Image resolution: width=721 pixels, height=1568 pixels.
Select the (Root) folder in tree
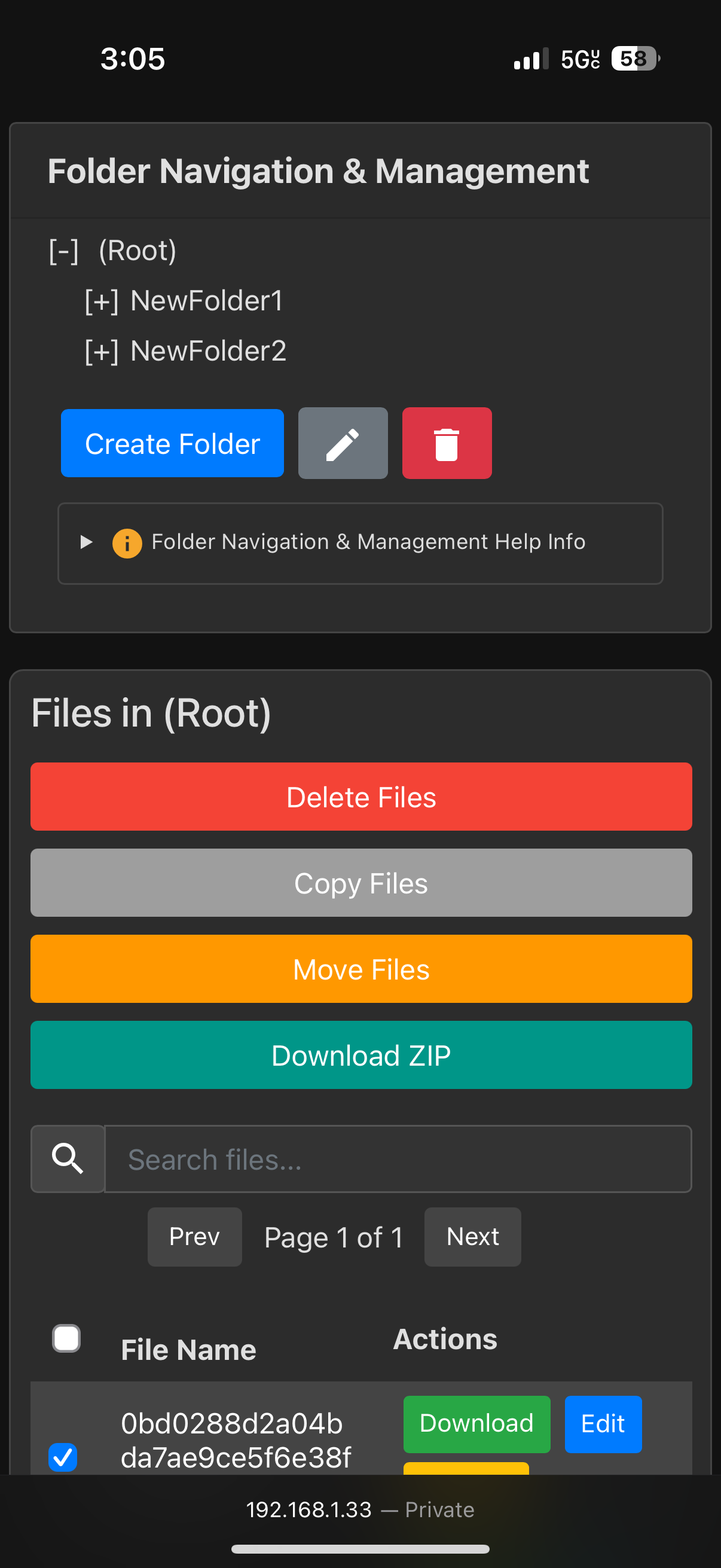(x=138, y=251)
